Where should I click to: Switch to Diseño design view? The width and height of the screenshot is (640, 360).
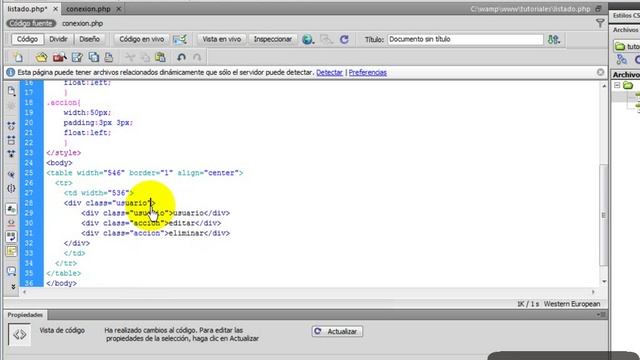[89, 39]
